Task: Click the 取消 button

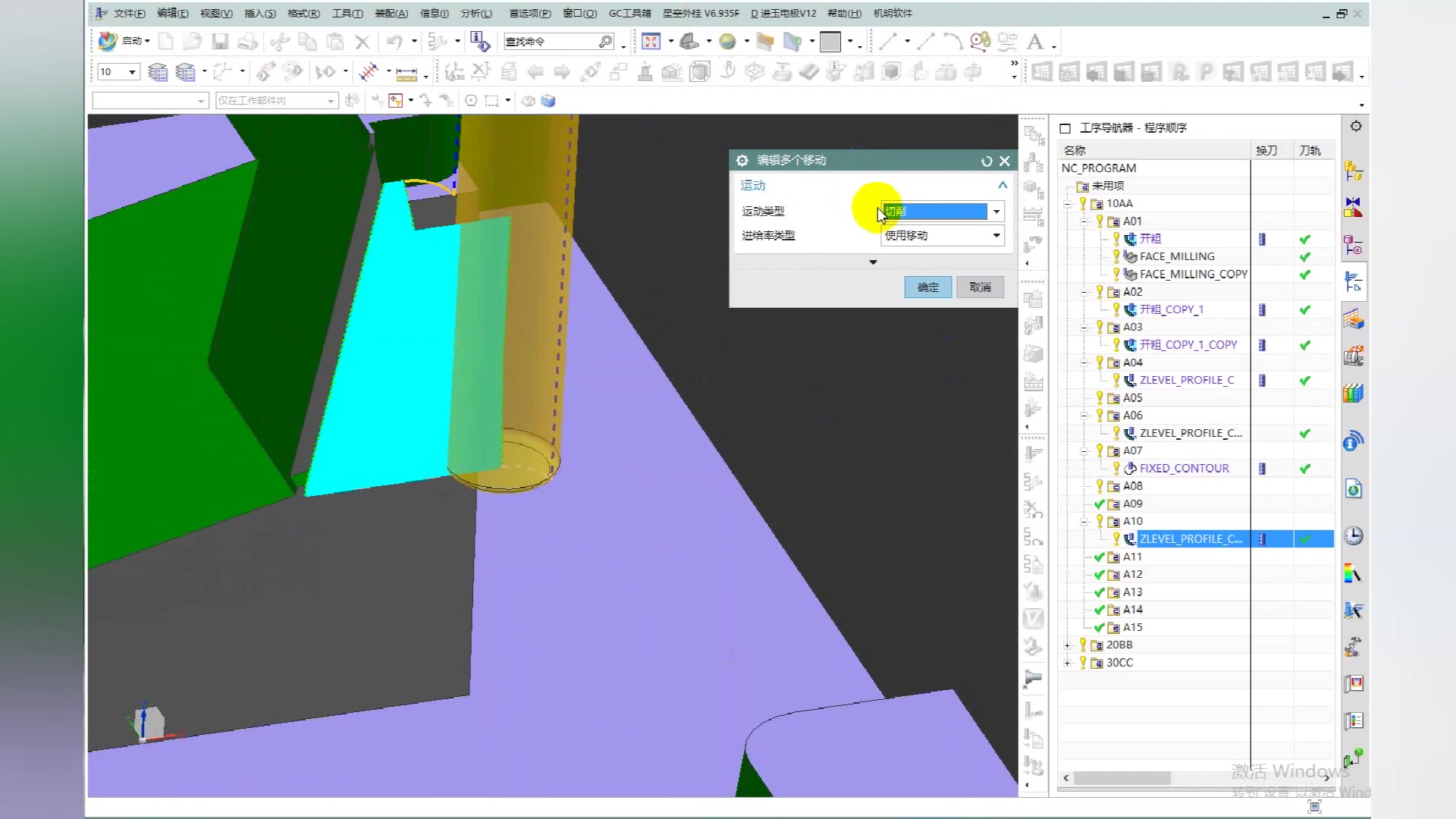Action: (x=980, y=287)
